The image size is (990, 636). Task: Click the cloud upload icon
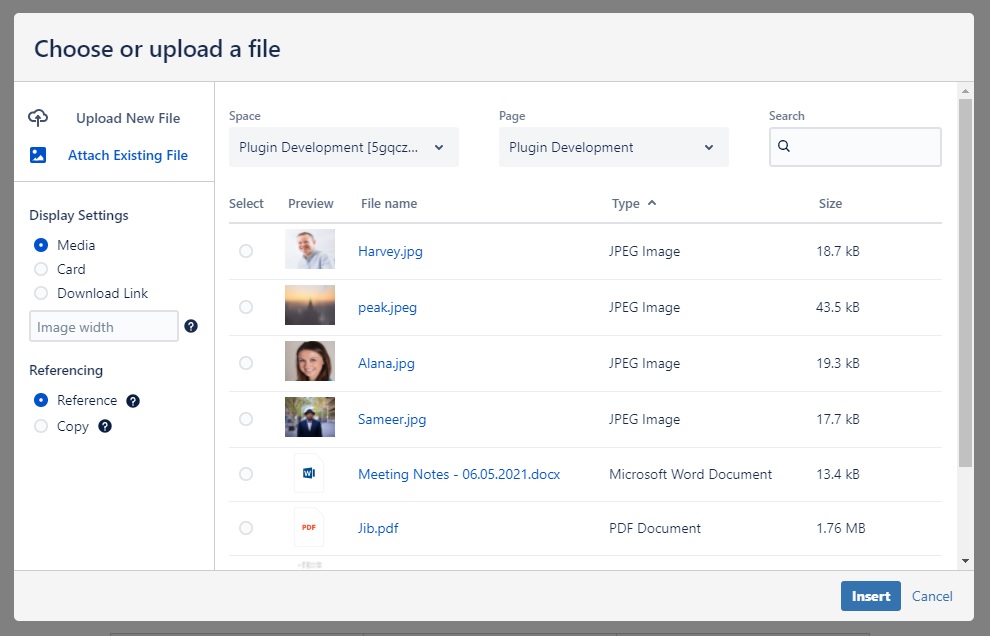(x=38, y=117)
